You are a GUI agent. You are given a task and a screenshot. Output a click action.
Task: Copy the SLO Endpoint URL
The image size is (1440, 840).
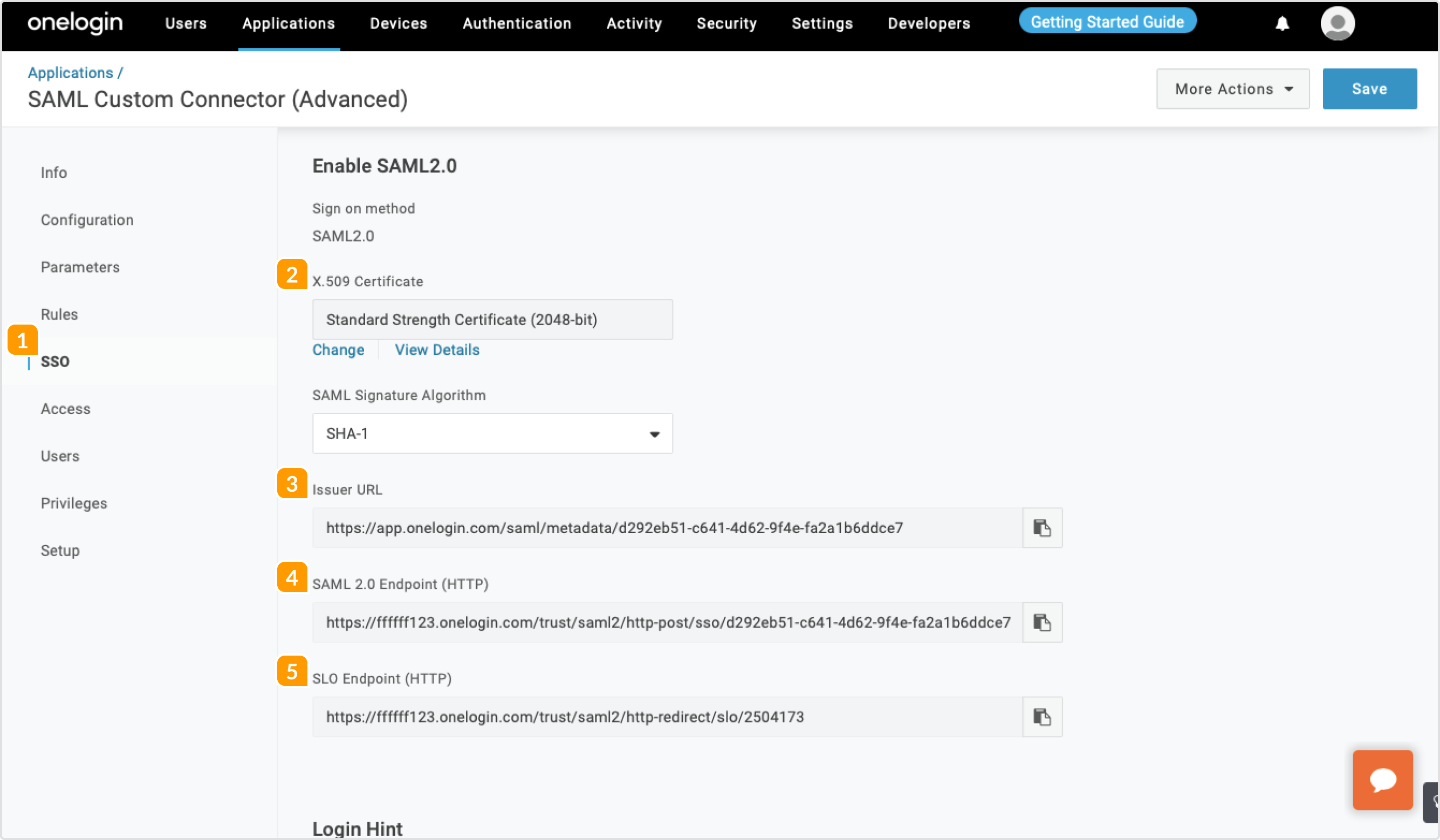click(1042, 717)
